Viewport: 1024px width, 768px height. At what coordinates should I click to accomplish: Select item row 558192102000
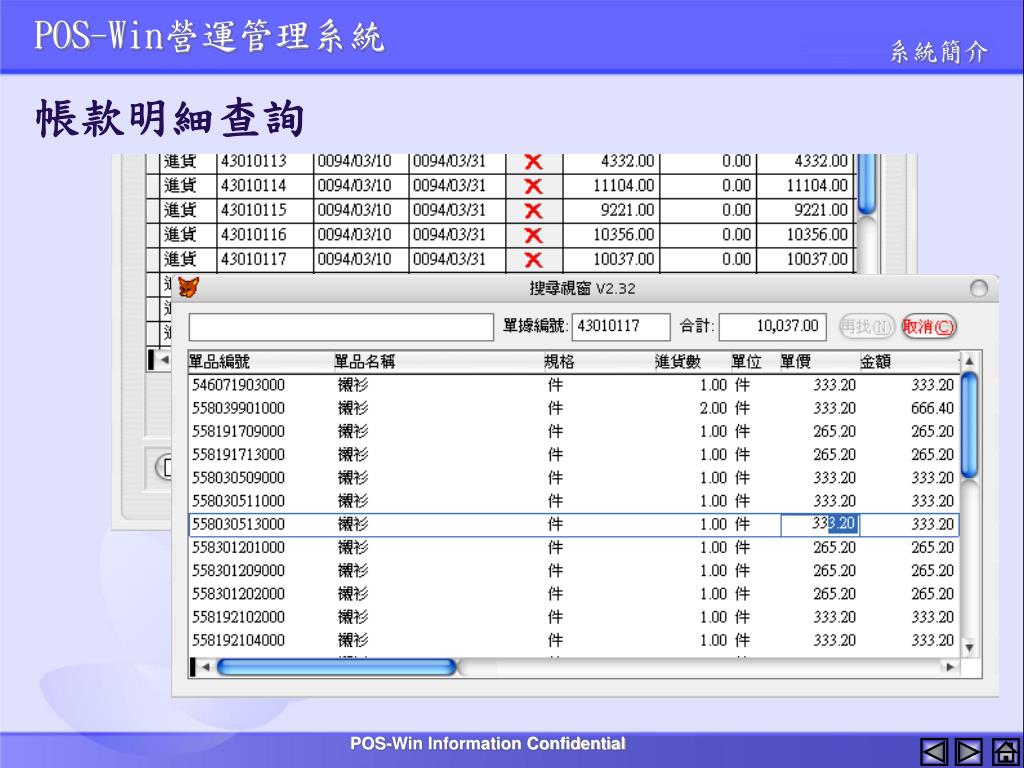tap(574, 617)
